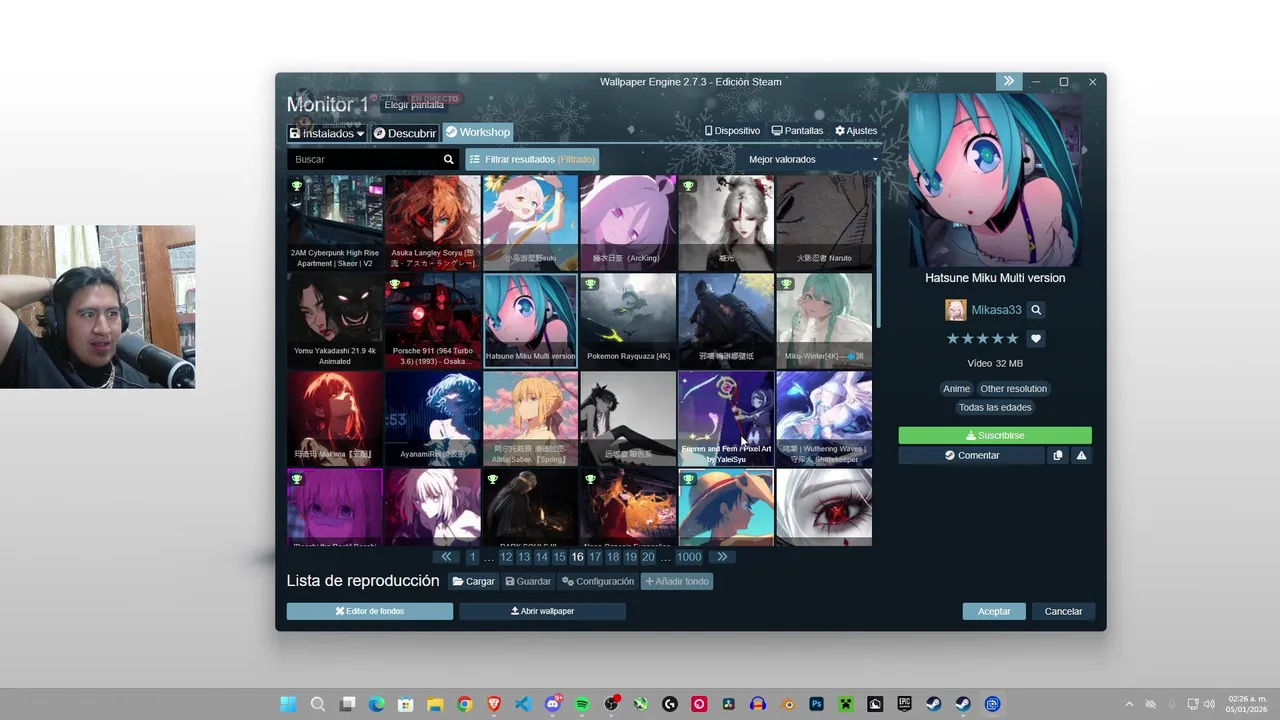1280x720 pixels.
Task: Report wallpaper using warning triangle icon
Action: click(1081, 455)
